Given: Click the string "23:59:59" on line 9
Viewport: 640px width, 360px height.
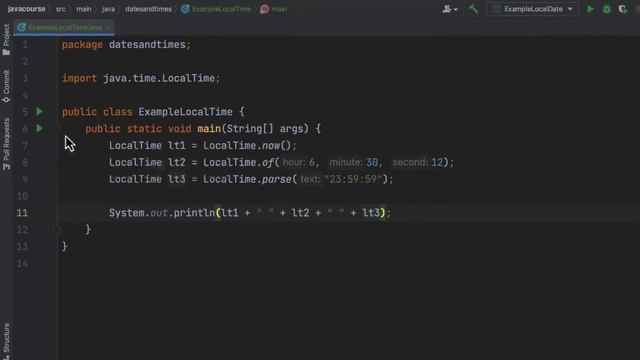Looking at the screenshot, I should (x=353, y=179).
